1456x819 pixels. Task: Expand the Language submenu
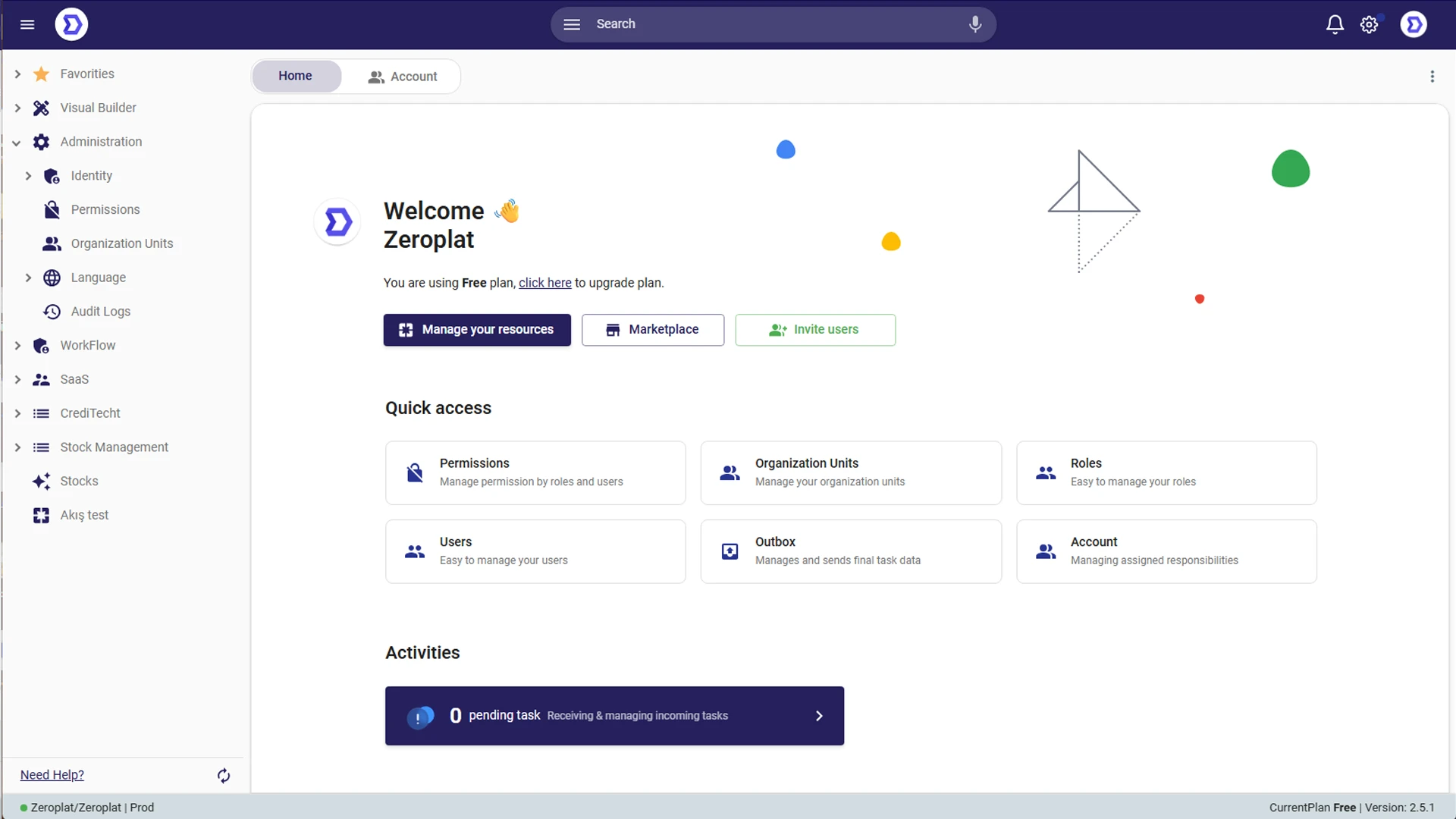click(28, 278)
